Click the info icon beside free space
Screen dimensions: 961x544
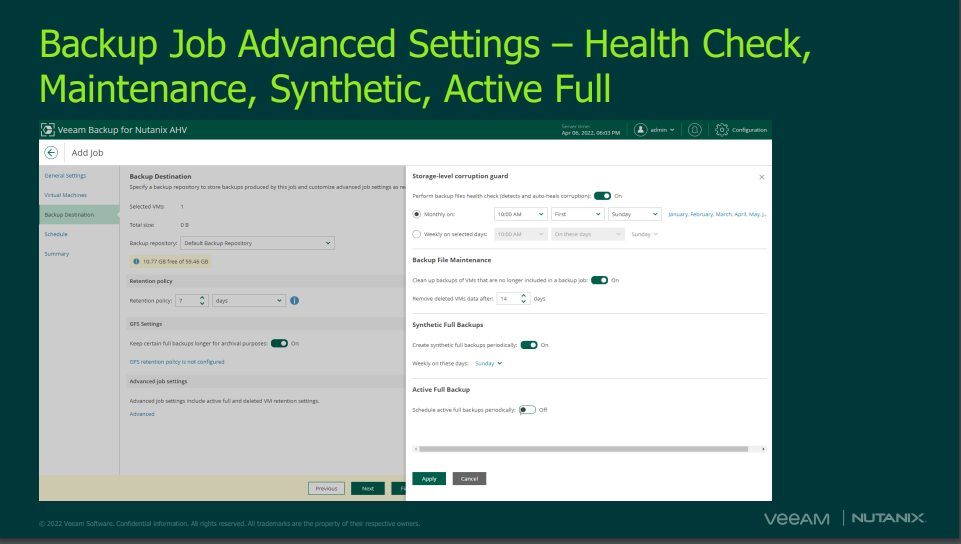coord(136,262)
